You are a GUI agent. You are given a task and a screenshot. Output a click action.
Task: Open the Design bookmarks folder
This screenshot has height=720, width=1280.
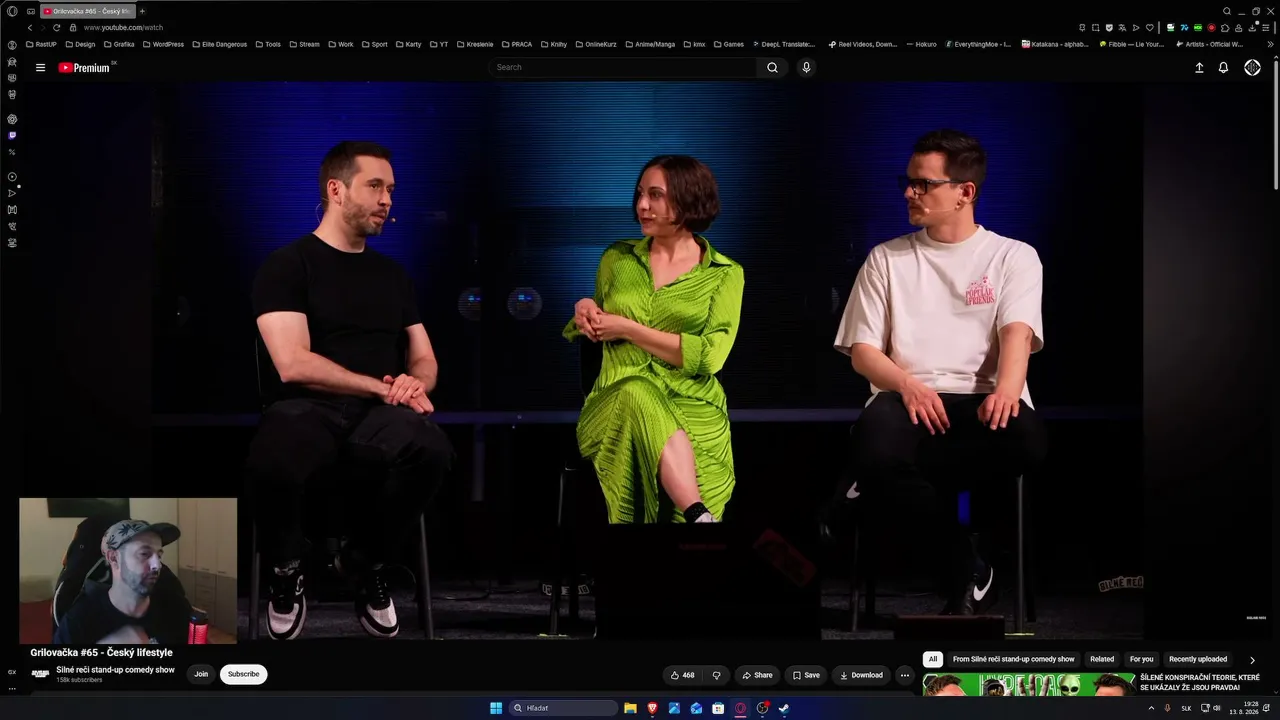pyautogui.click(x=80, y=44)
